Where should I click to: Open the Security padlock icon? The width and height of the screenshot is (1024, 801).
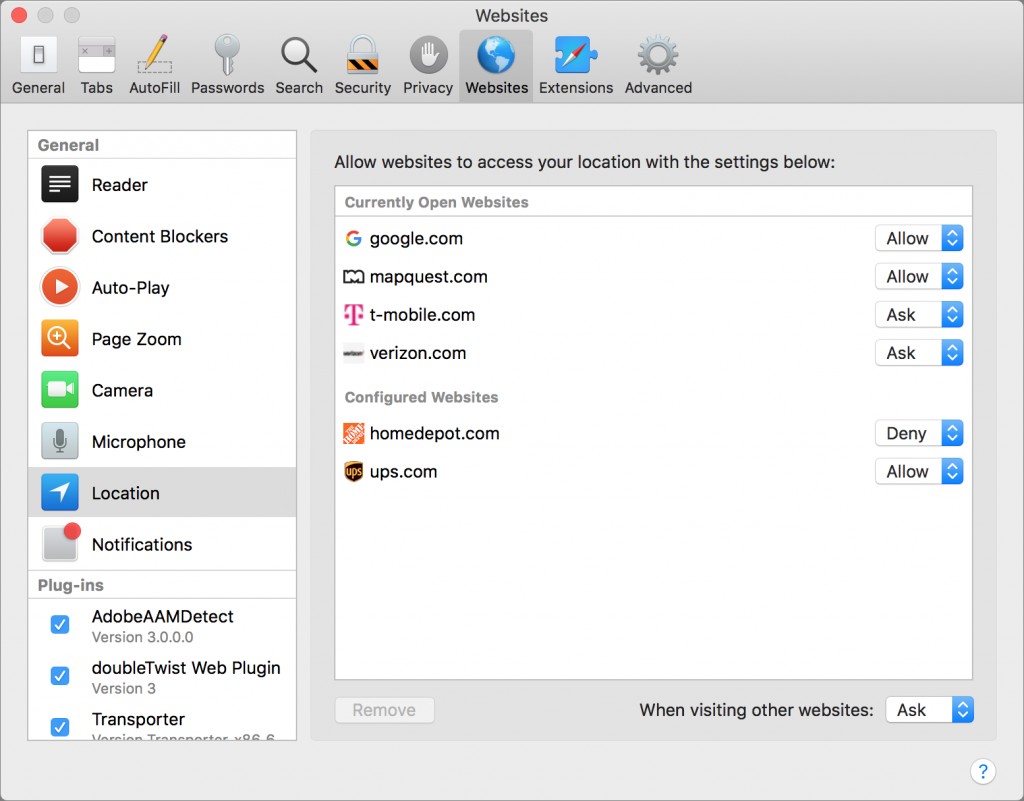tap(362, 54)
